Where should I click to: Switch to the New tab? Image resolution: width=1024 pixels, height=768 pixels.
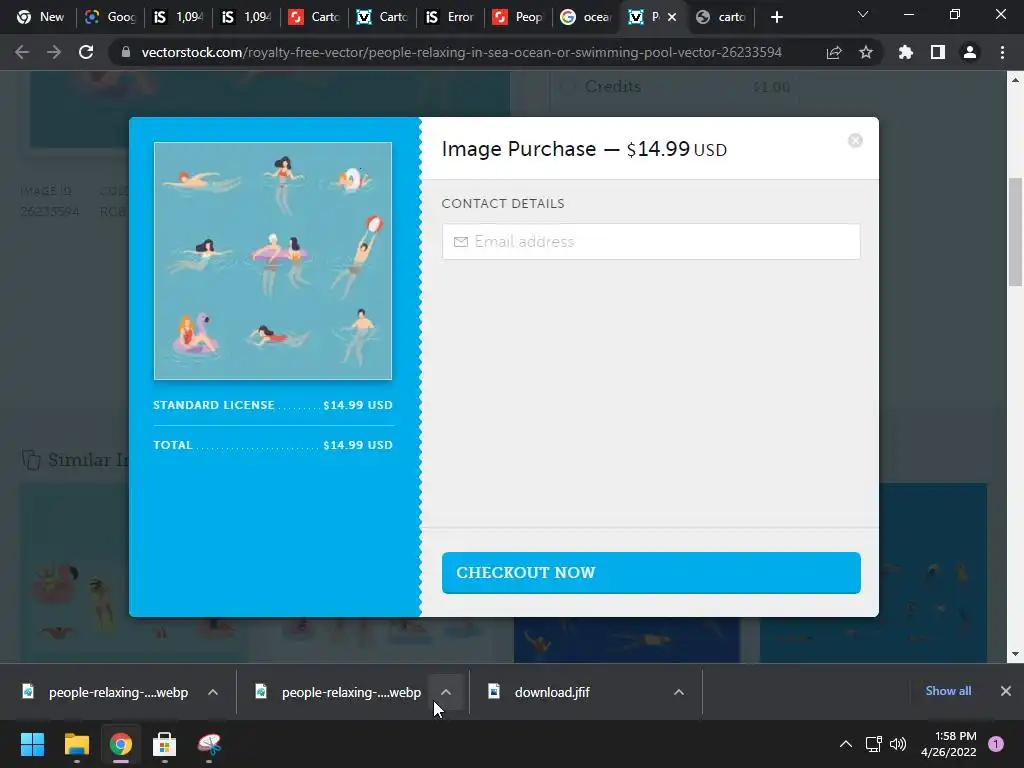click(40, 17)
